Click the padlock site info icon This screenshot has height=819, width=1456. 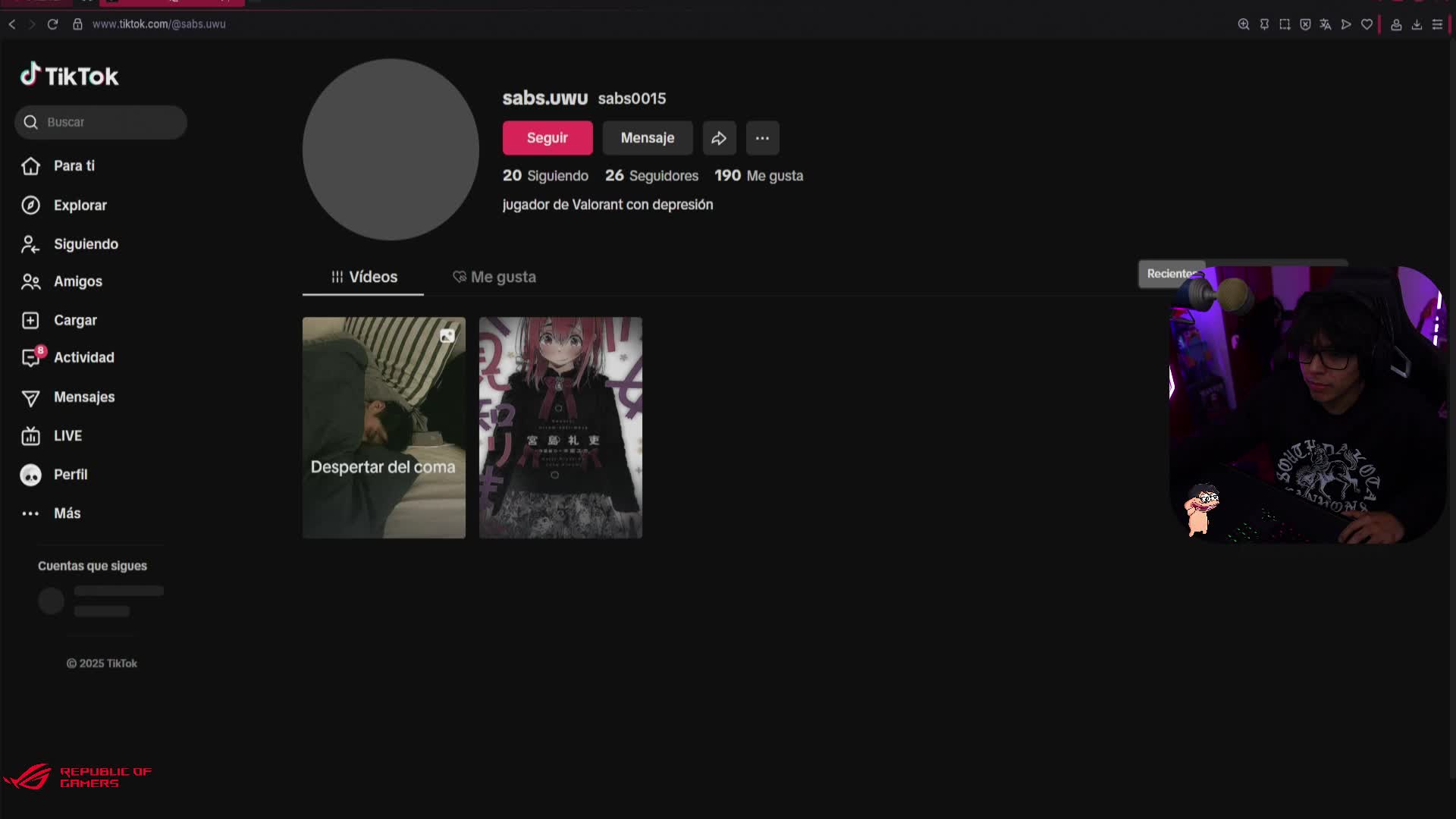click(77, 24)
